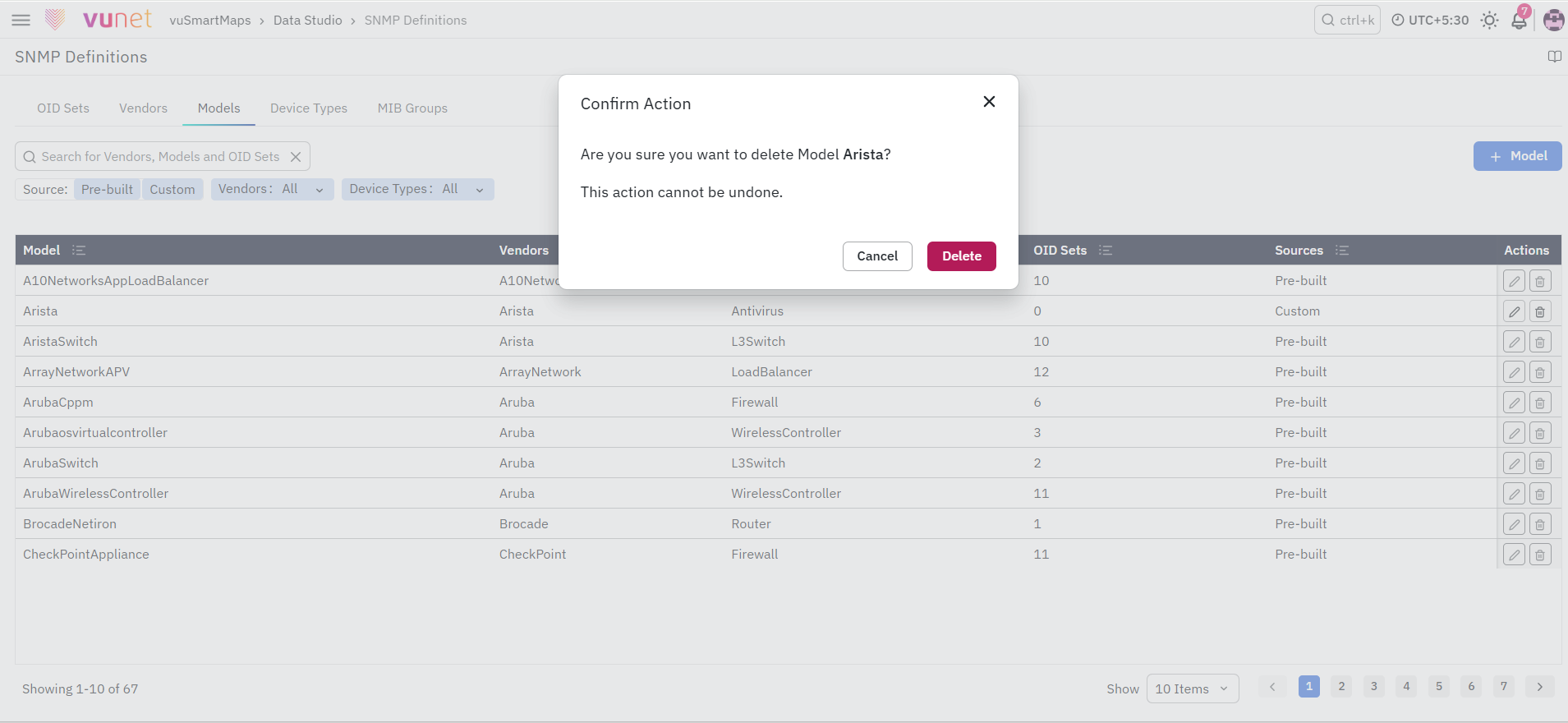
Task: Expand the Vendors: All dropdown
Action: coord(272,190)
